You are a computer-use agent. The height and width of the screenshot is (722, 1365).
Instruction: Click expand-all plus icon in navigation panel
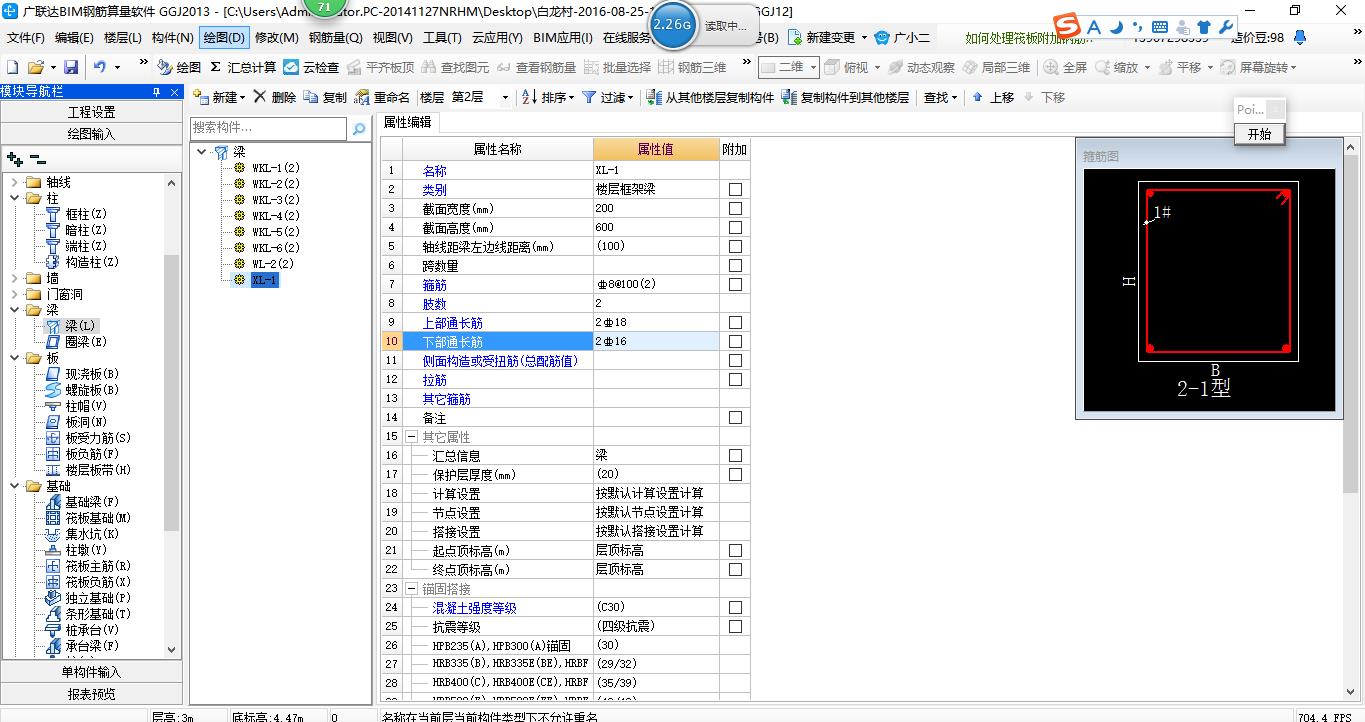[x=15, y=159]
